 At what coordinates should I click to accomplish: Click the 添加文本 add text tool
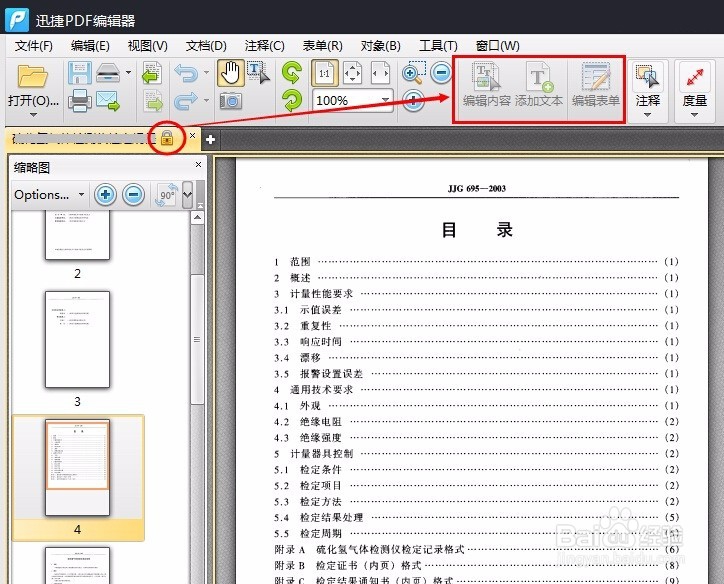(x=538, y=84)
